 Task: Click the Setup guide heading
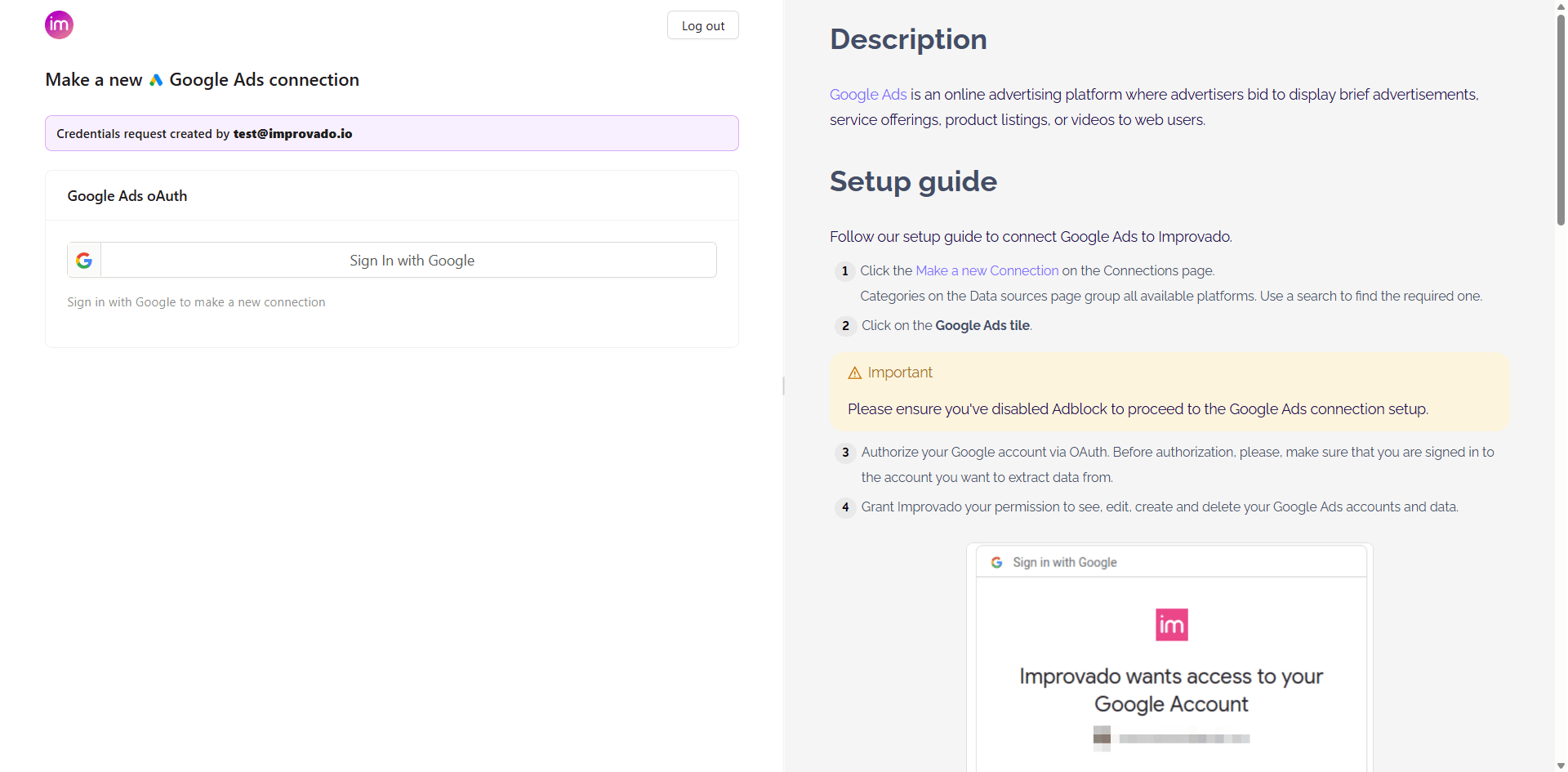(x=913, y=181)
